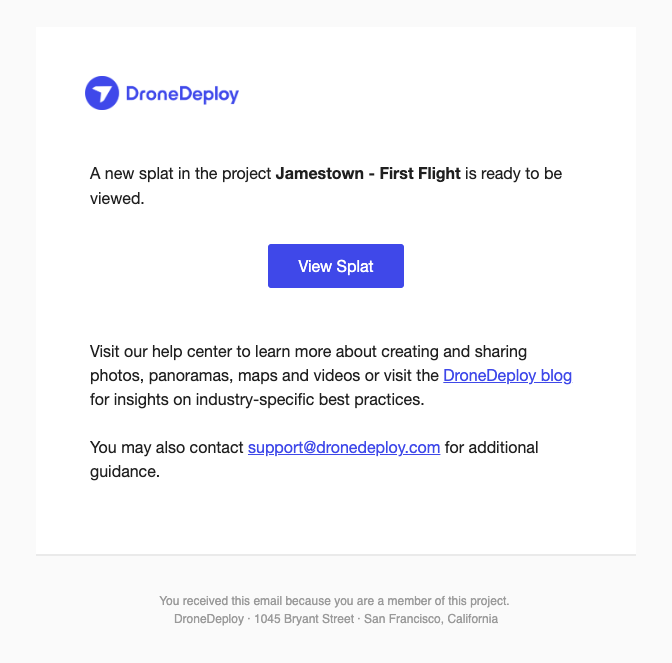672x663 pixels.
Task: Click the 'for additional' text after the email
Action: coord(492,447)
